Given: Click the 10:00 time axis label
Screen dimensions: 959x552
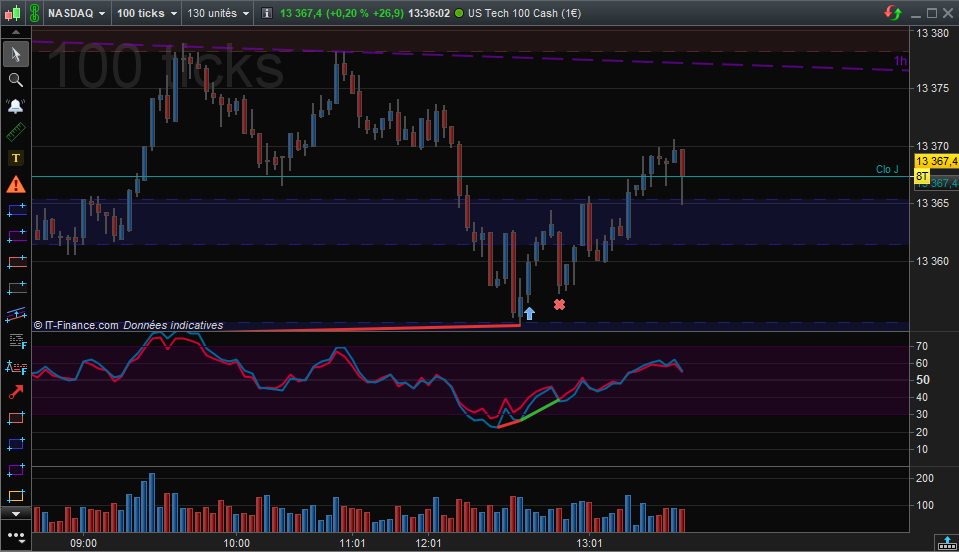Looking at the screenshot, I should pyautogui.click(x=236, y=543).
